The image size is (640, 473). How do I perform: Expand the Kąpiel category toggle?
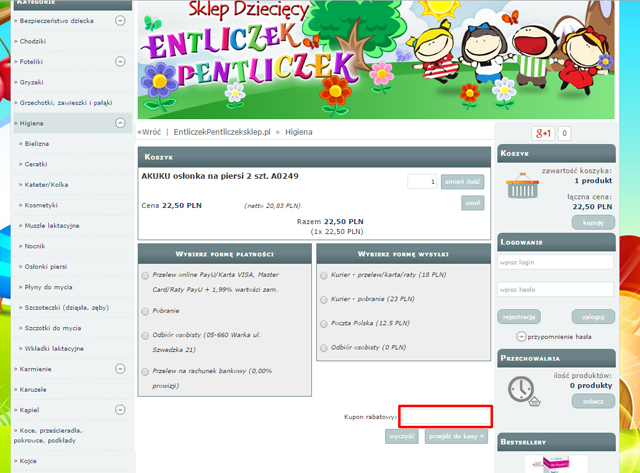point(120,410)
